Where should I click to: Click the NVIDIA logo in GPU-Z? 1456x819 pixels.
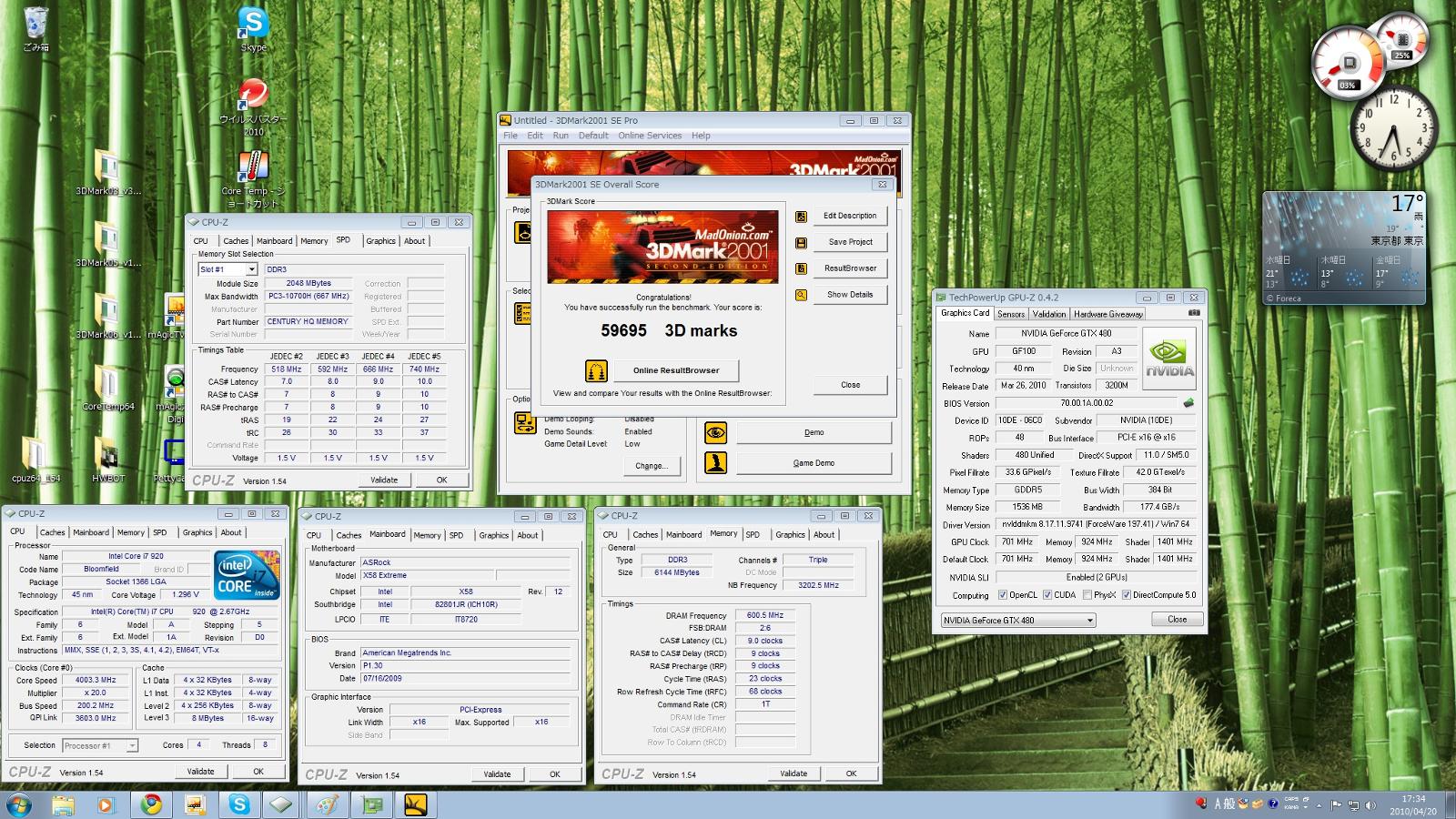tap(1169, 359)
